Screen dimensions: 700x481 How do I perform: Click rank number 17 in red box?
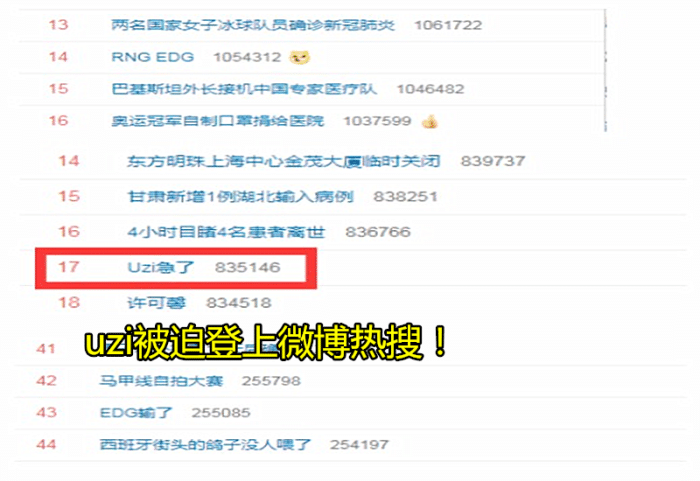coord(68,267)
